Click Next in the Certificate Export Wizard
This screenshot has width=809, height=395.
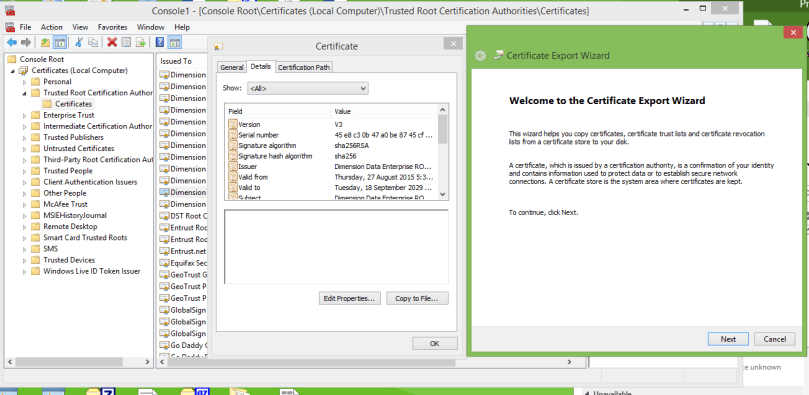[729, 339]
